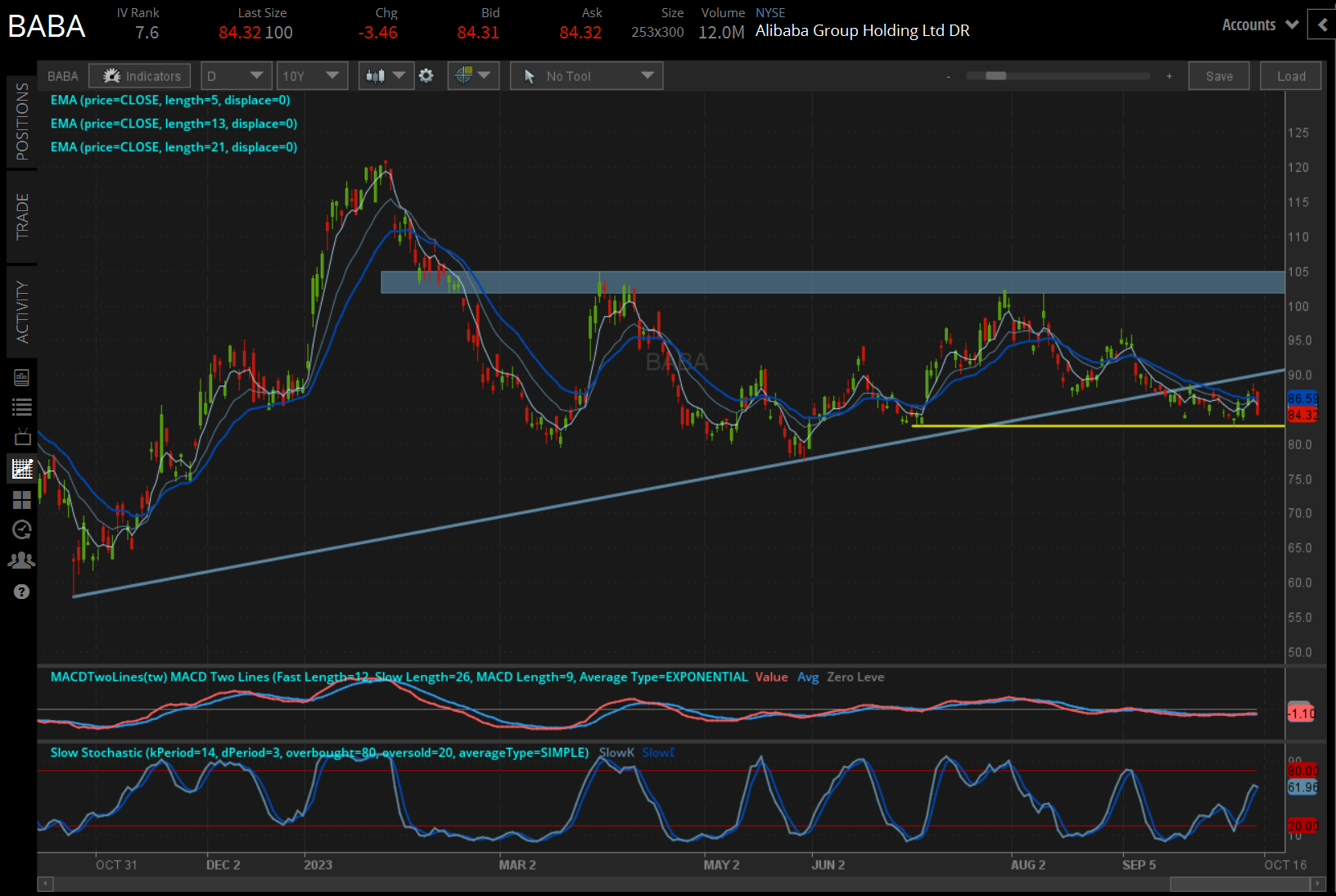Click the history clock icon in sidebar
This screenshot has height=896, width=1336.
[22, 530]
